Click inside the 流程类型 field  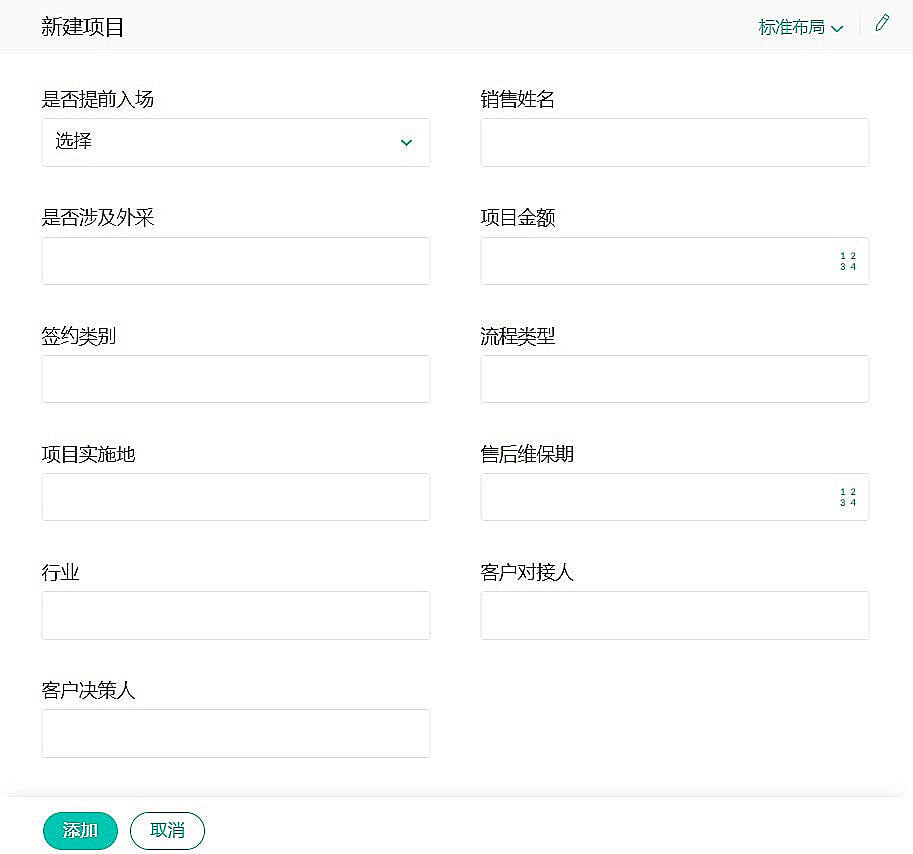674,379
